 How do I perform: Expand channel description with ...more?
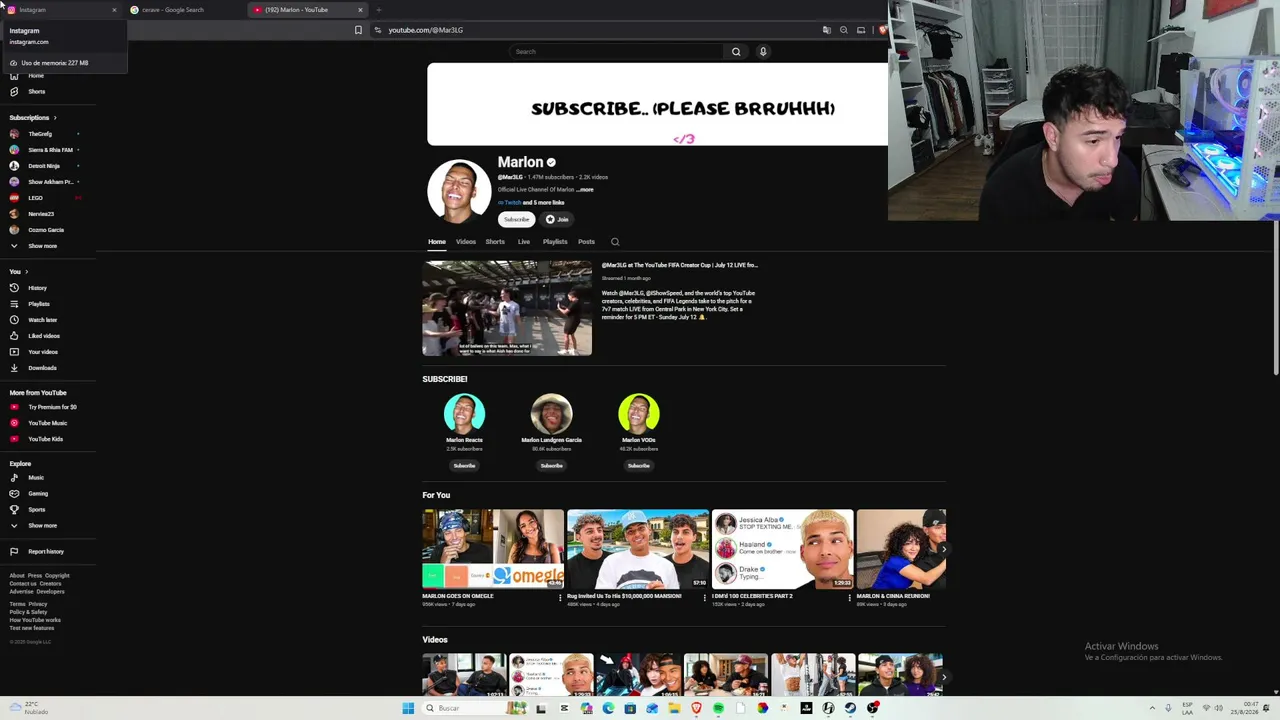coord(585,190)
